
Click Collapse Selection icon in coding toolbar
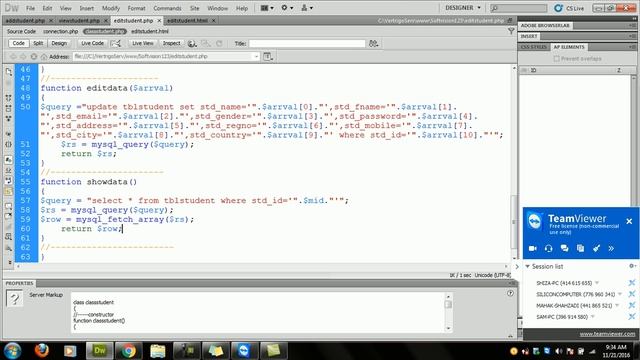pyautogui.click(x=9, y=108)
